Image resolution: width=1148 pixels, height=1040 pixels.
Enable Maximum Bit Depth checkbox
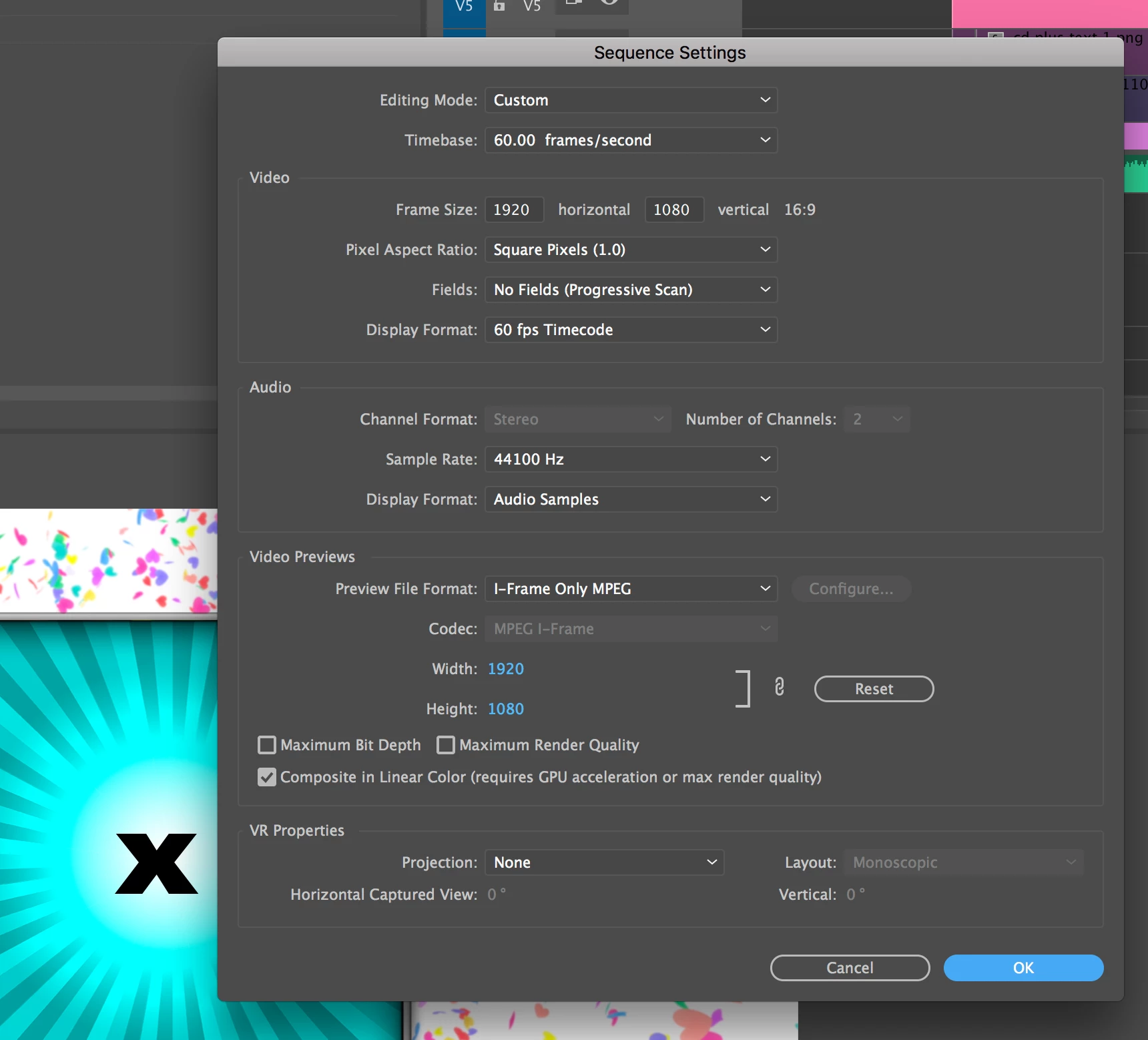[x=267, y=745]
